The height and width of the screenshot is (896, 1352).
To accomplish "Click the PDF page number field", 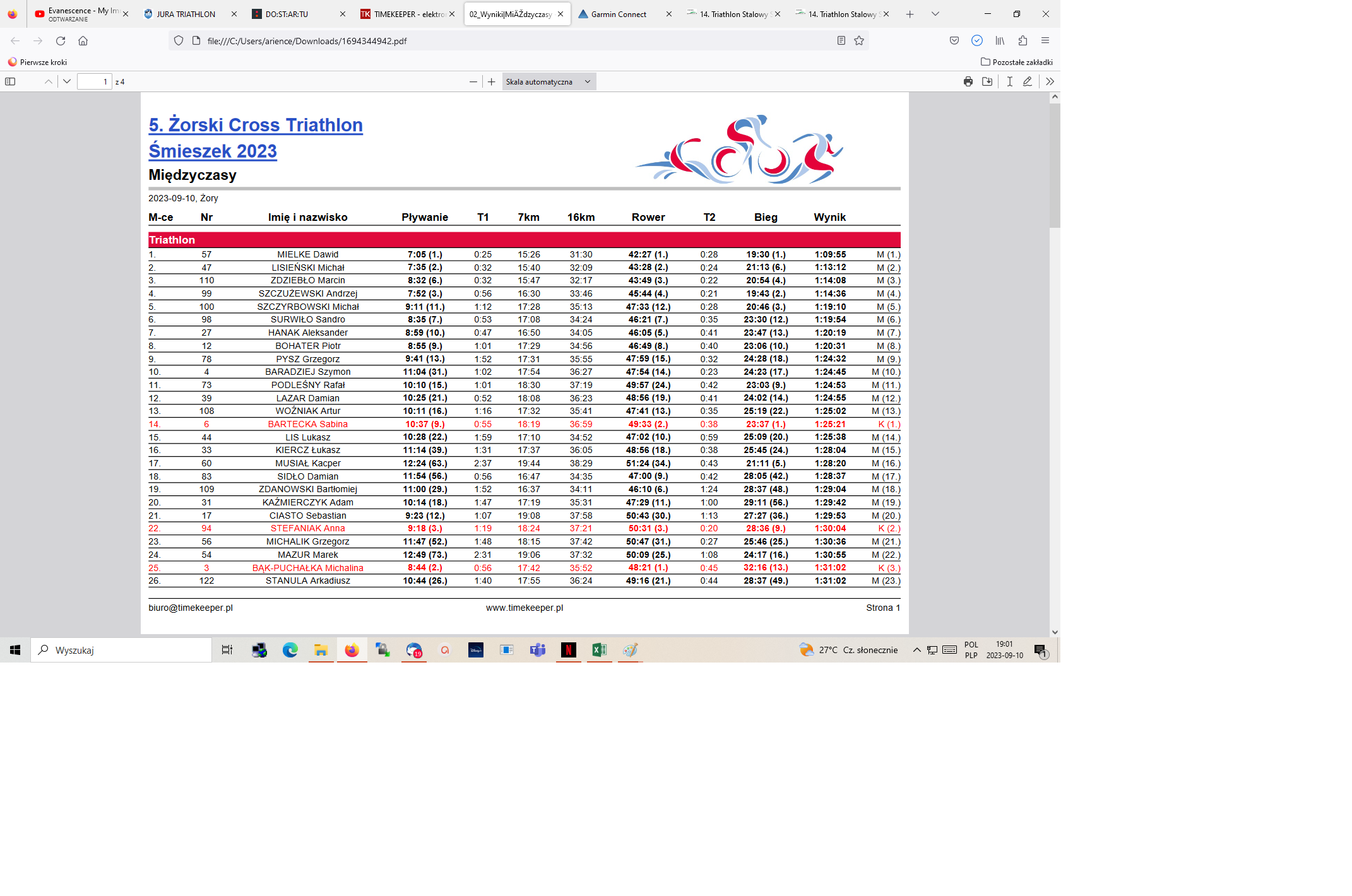I will click(x=94, y=81).
